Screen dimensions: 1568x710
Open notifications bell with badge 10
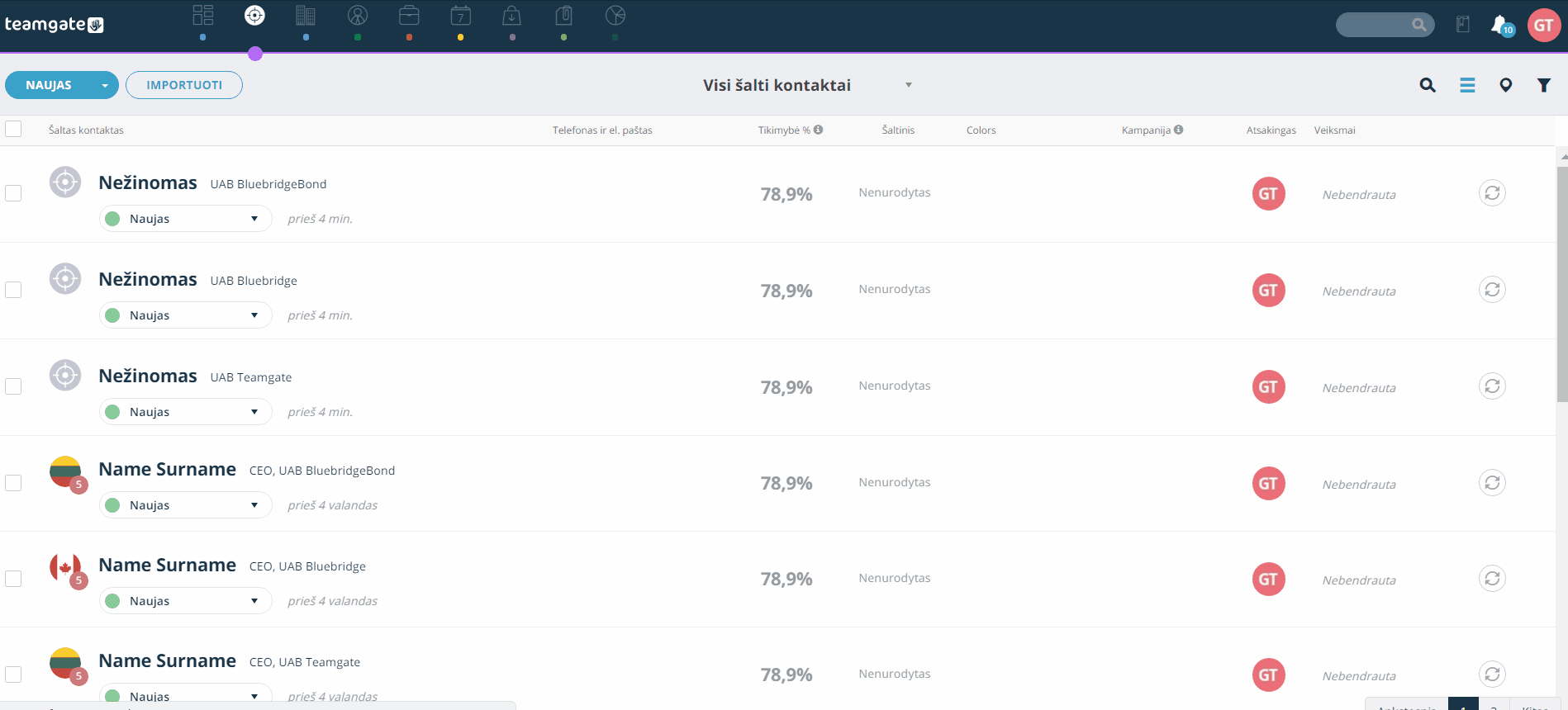coord(1501,25)
